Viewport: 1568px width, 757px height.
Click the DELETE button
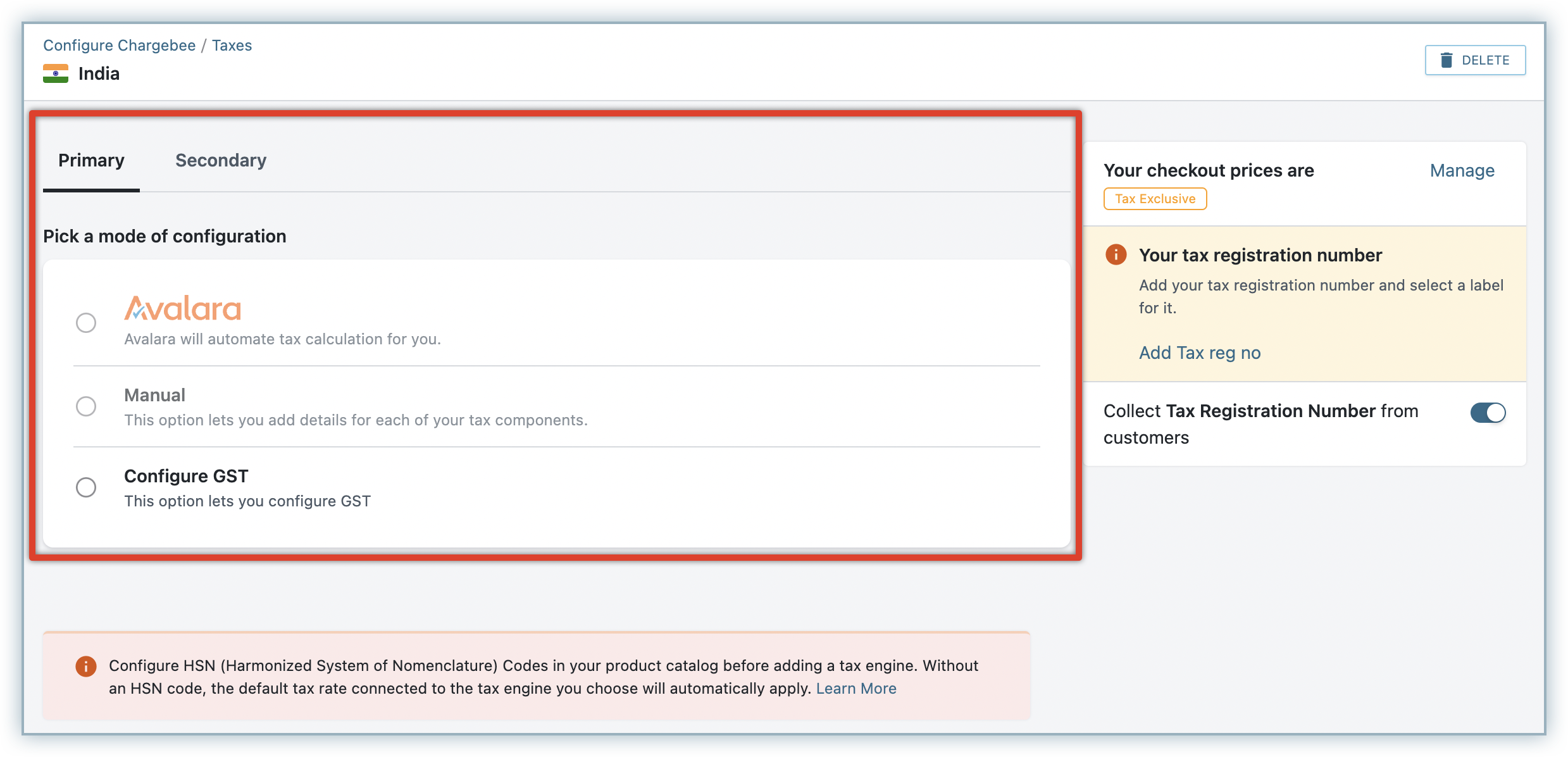[1474, 60]
